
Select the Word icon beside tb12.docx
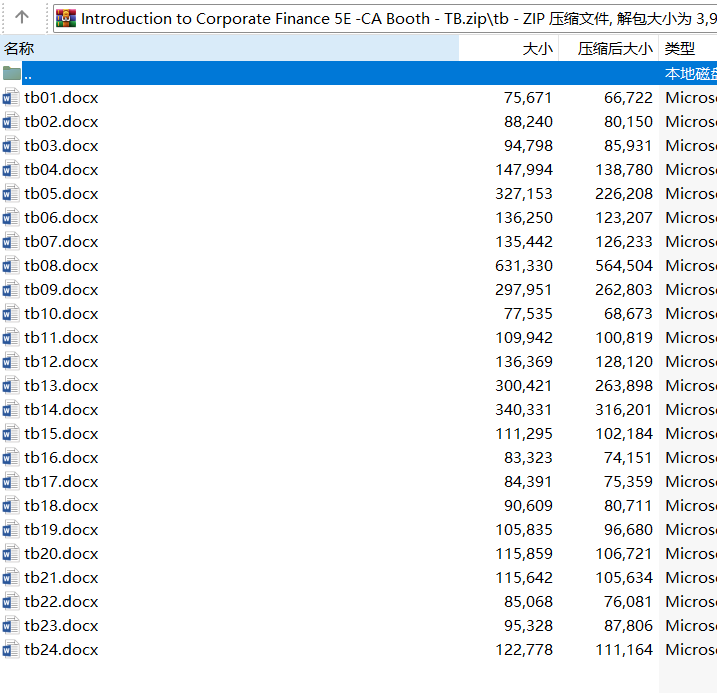pyautogui.click(x=11, y=362)
